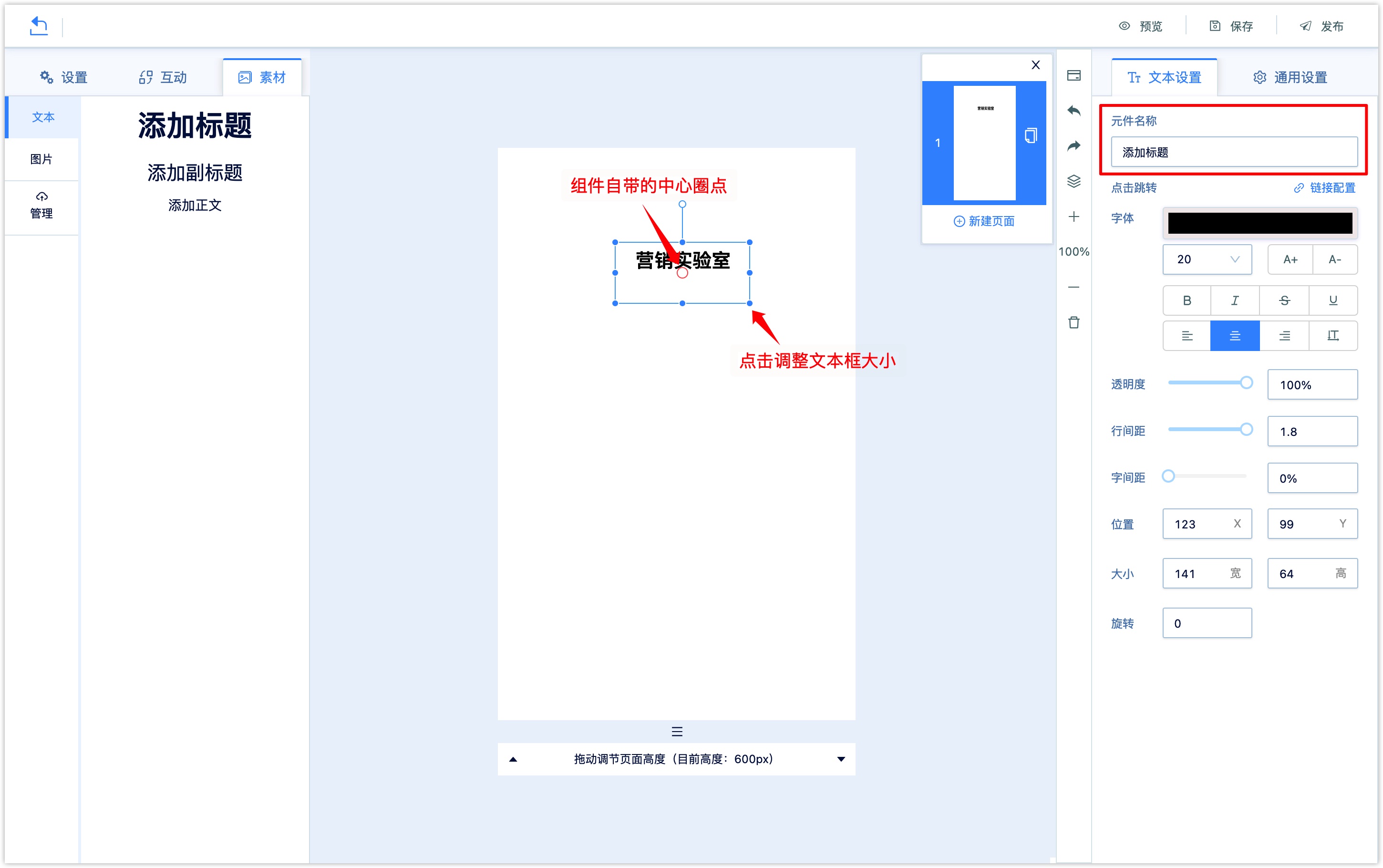1383x868 pixels.
Task: Zoom out with the minus icon
Action: (1073, 287)
